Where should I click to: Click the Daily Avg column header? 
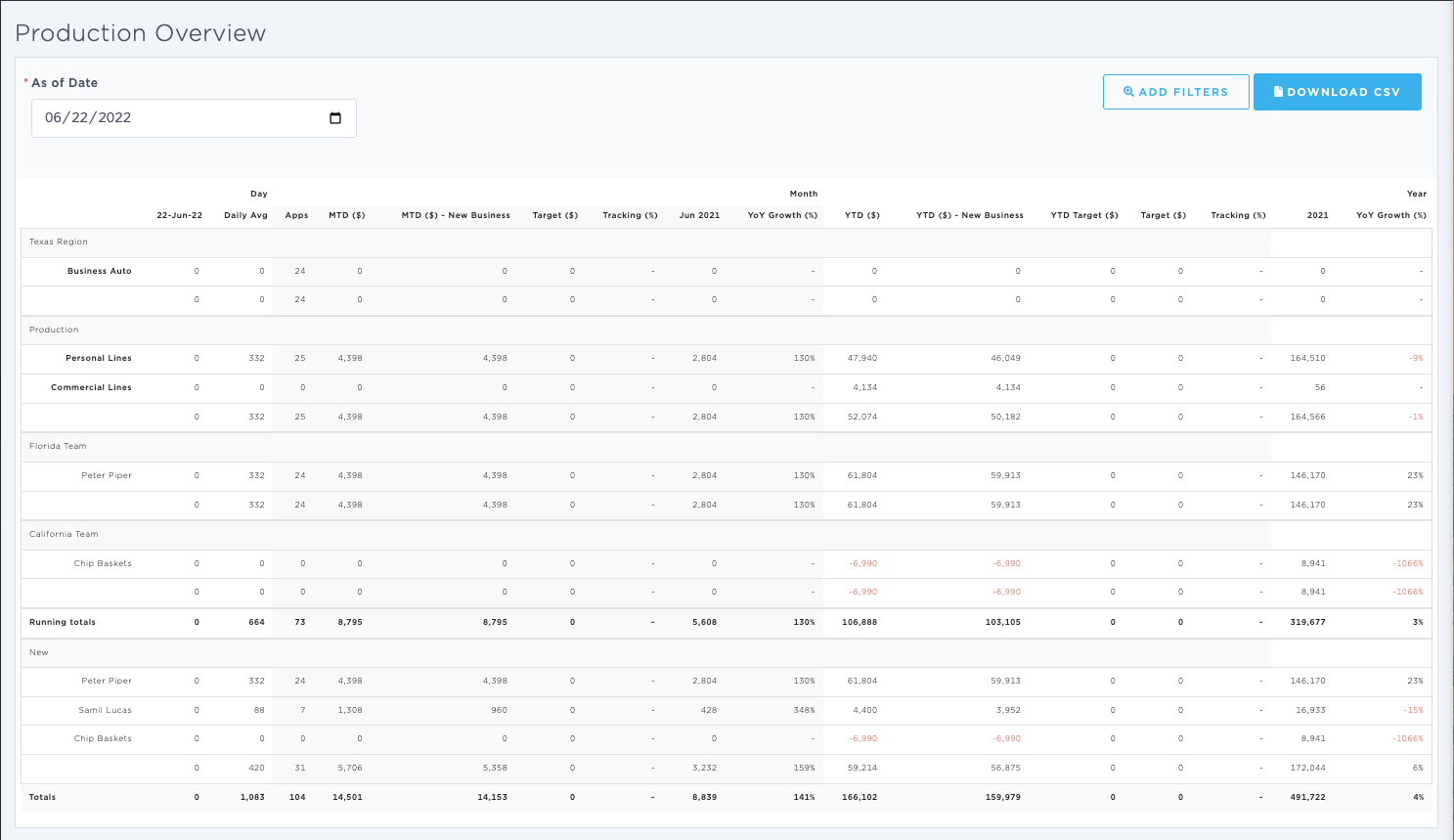[245, 215]
